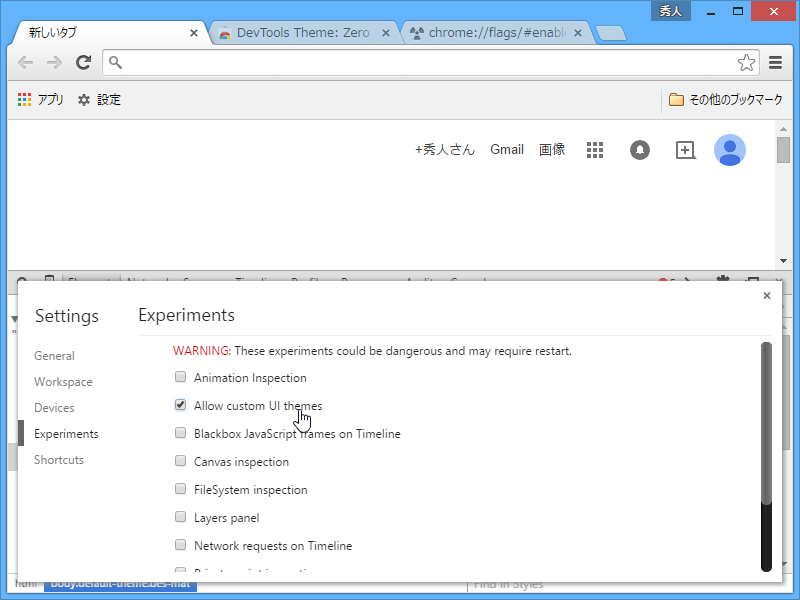Screen dimensions: 800x600
Task: Open the Chrome hamburger menu icon
Action: click(x=775, y=62)
